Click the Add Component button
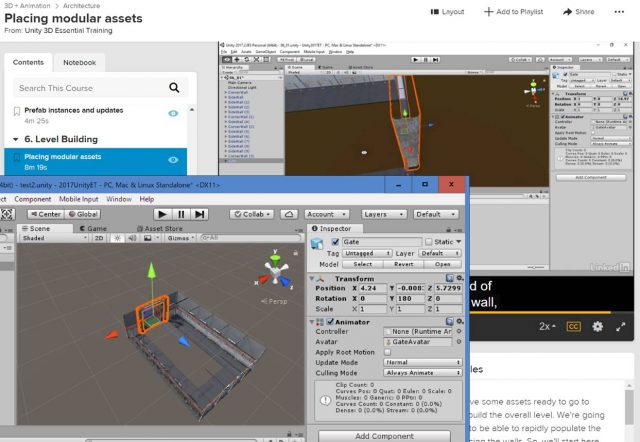This screenshot has height=442, width=640. 384,436
